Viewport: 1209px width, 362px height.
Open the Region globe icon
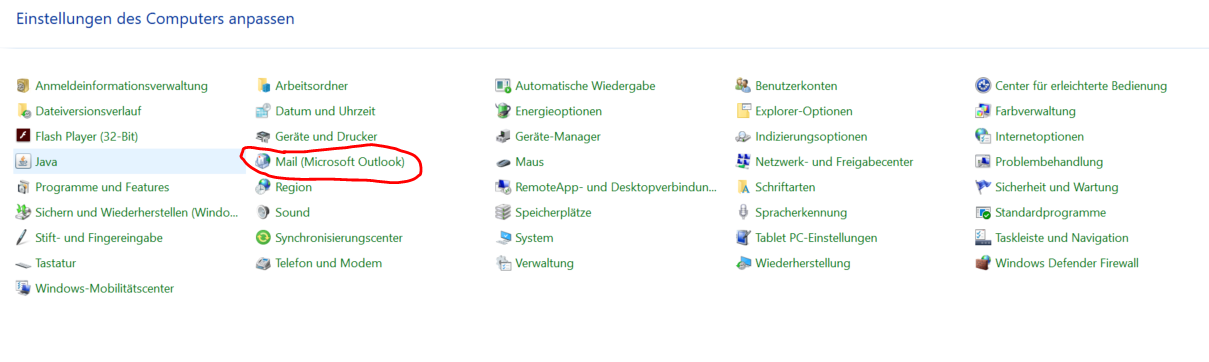click(264, 187)
